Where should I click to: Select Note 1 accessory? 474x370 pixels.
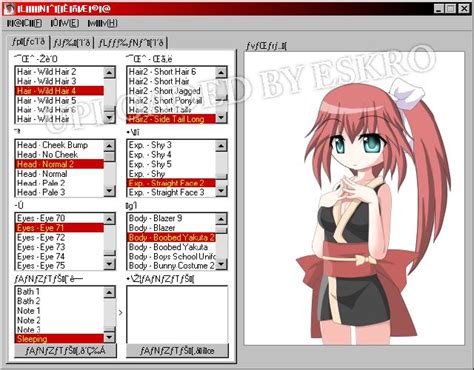coord(60,311)
